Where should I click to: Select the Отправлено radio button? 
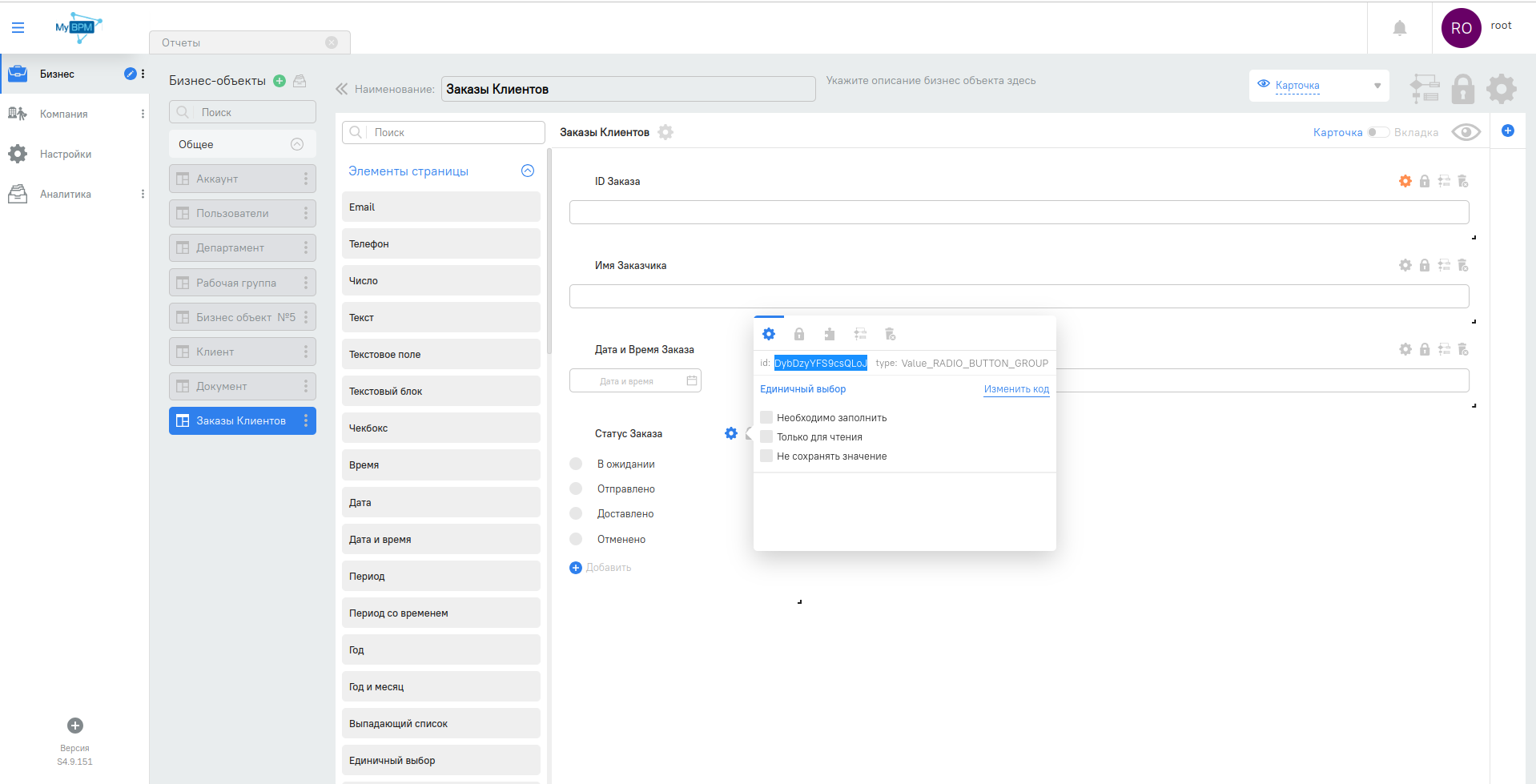coord(576,489)
